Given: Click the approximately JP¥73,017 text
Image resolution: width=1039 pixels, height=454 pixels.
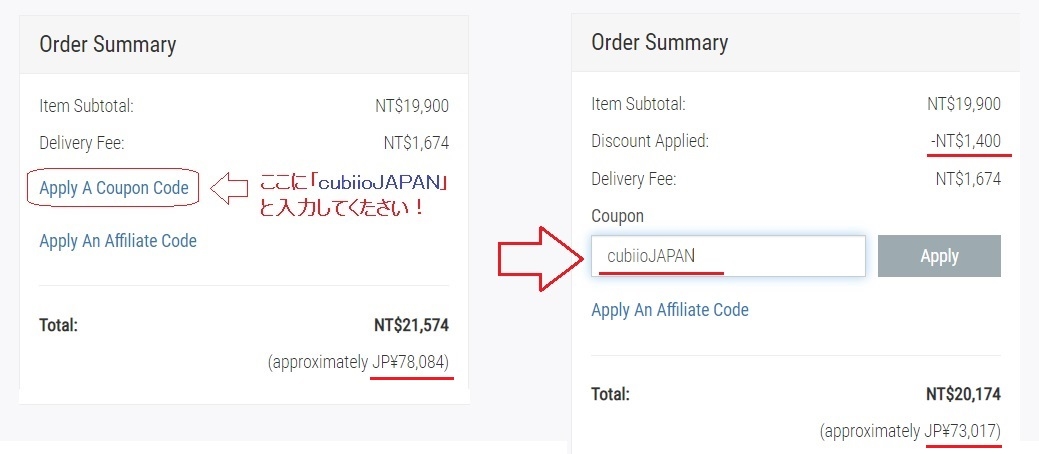Looking at the screenshot, I should click(x=910, y=432).
